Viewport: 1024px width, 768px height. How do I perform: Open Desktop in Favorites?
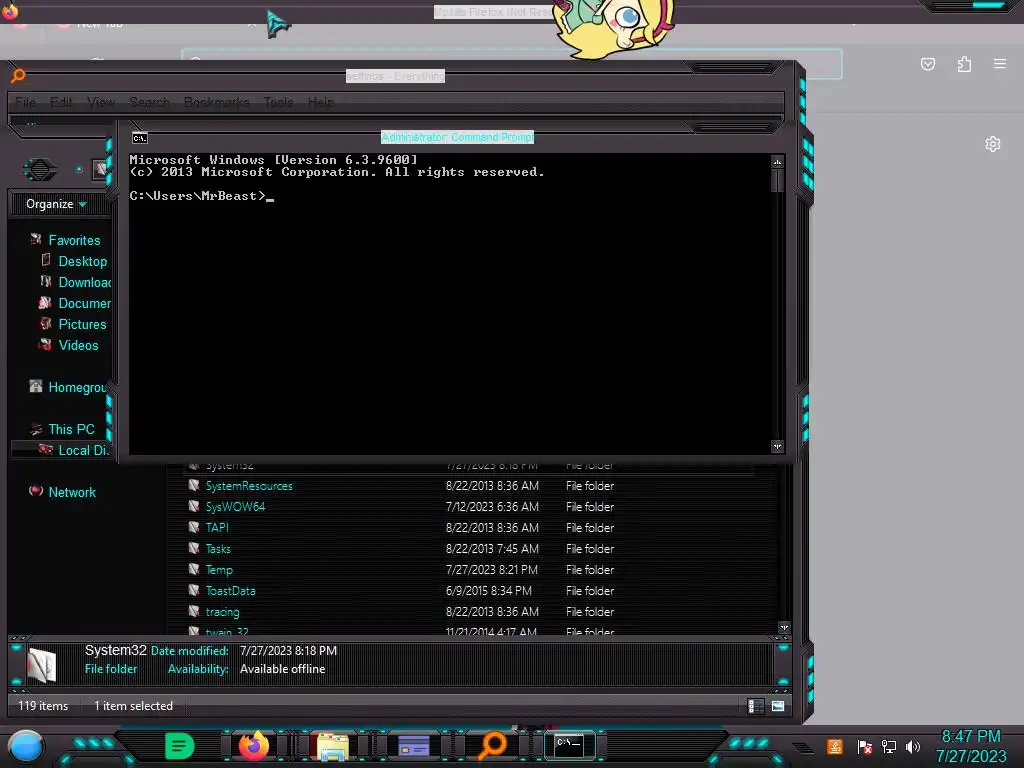pos(82,261)
